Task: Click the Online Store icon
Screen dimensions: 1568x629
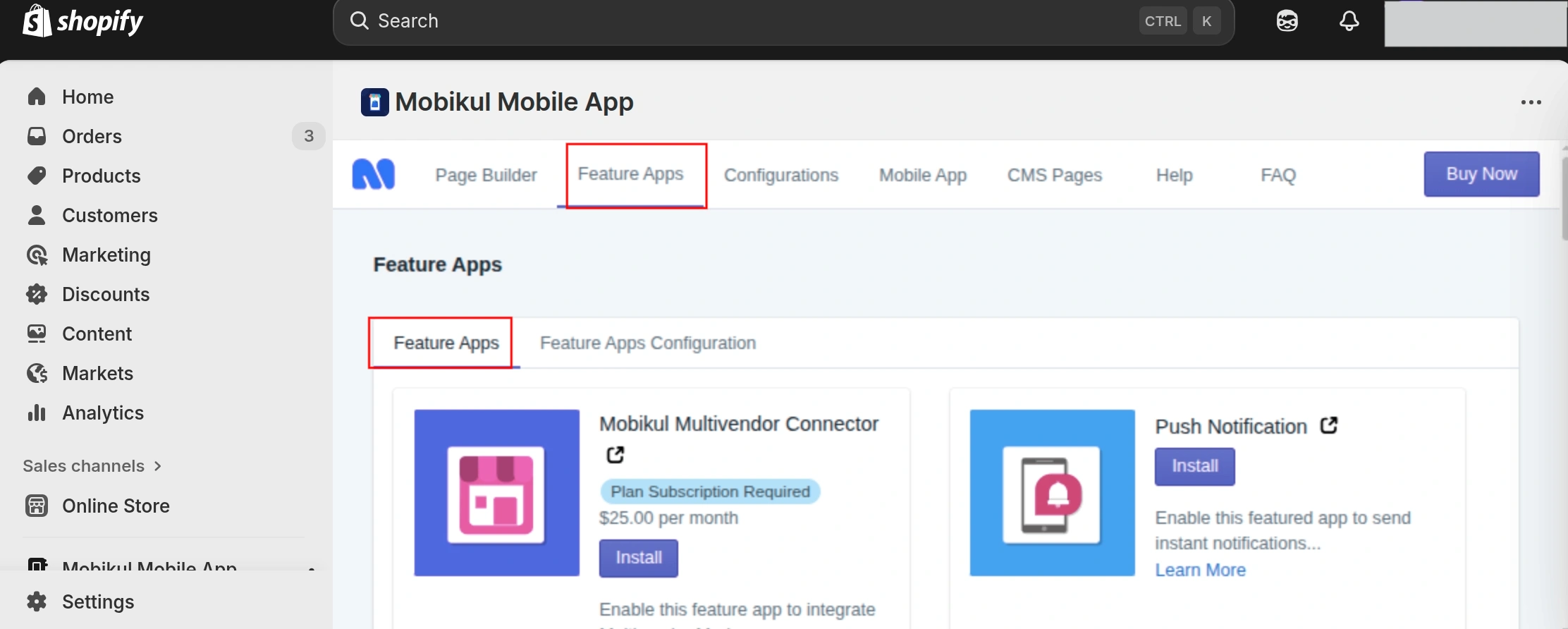Action: pos(37,506)
